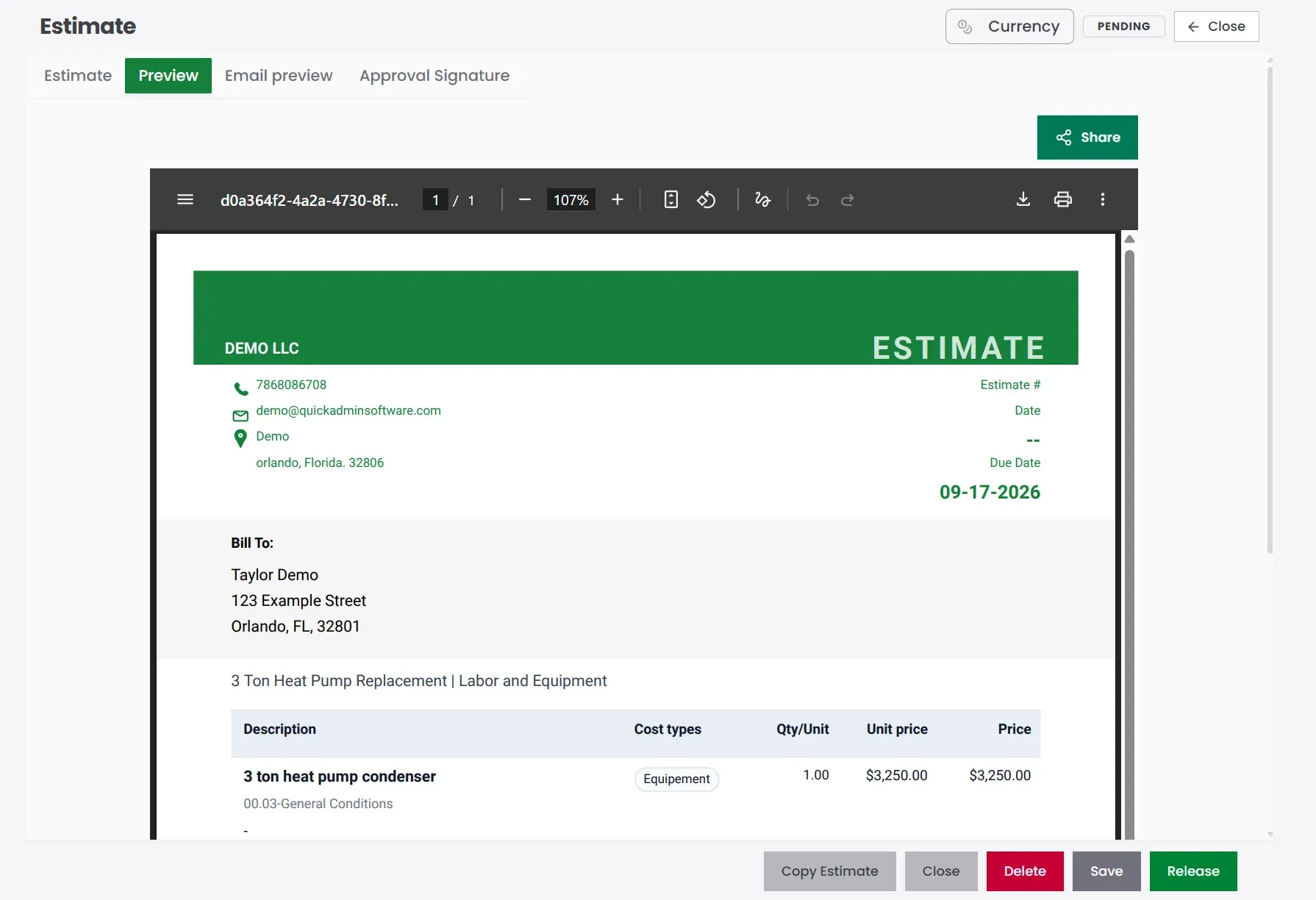Click the large ESTIMATE banner title

959,348
